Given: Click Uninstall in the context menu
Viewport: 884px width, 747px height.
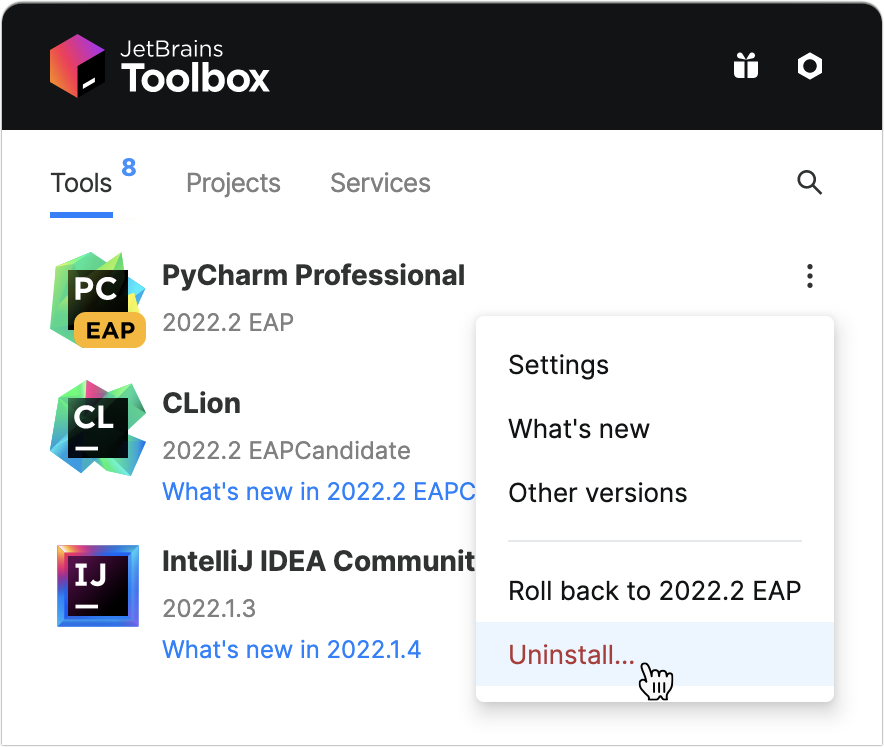Looking at the screenshot, I should [x=570, y=654].
